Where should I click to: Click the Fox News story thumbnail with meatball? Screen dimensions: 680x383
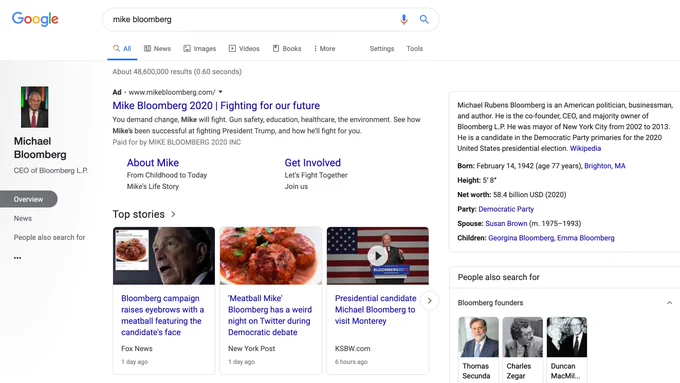pos(164,256)
